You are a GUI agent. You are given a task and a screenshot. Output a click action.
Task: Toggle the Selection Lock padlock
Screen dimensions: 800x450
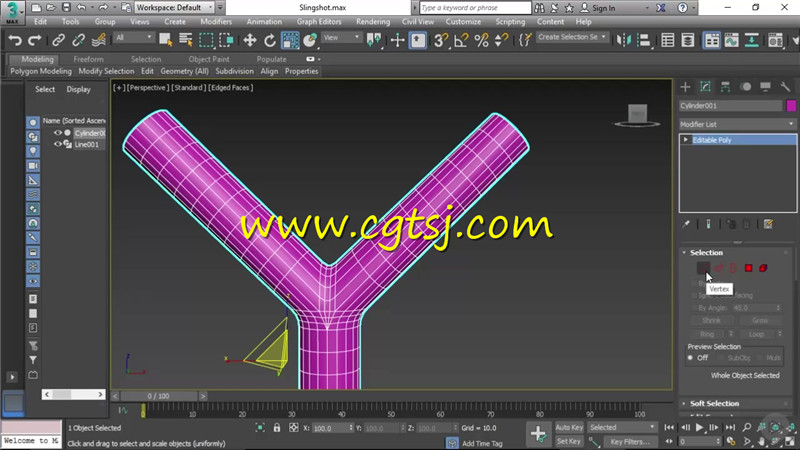tap(277, 428)
